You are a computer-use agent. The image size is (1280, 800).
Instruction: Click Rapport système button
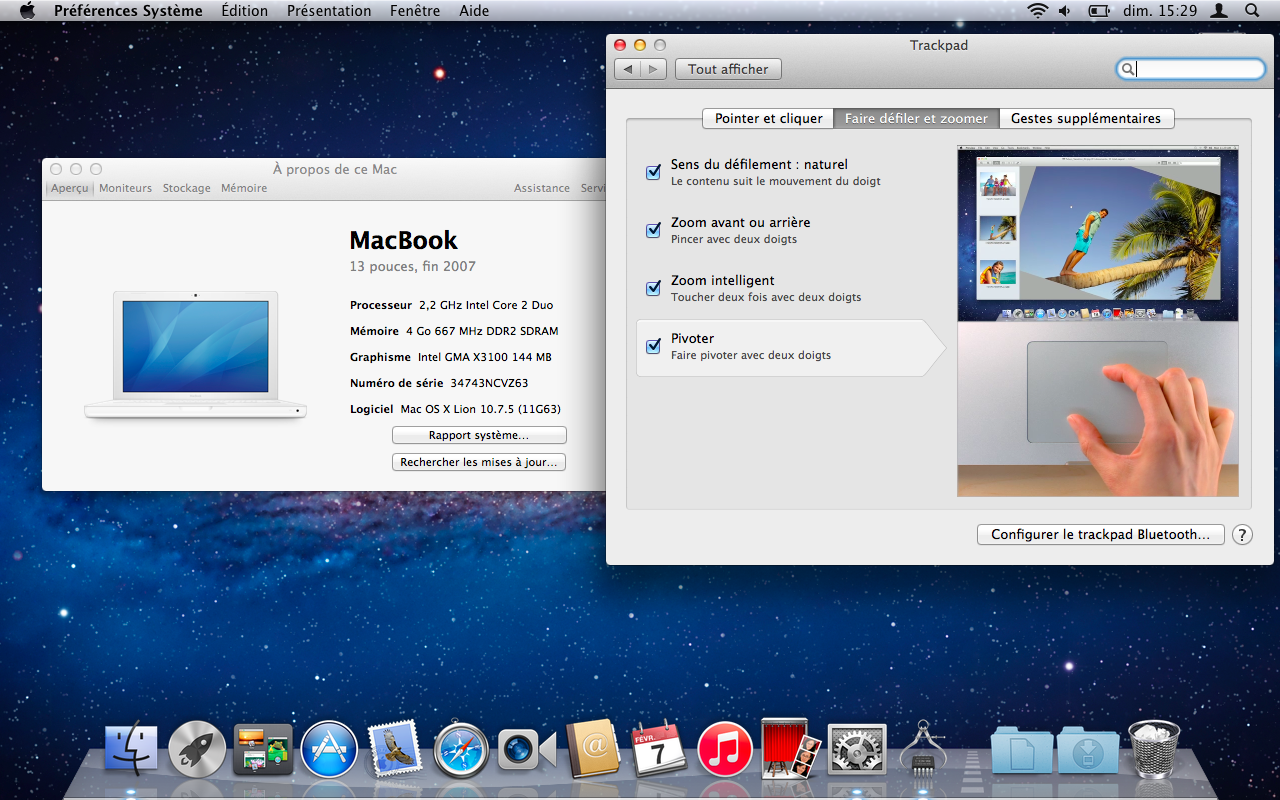(x=479, y=435)
